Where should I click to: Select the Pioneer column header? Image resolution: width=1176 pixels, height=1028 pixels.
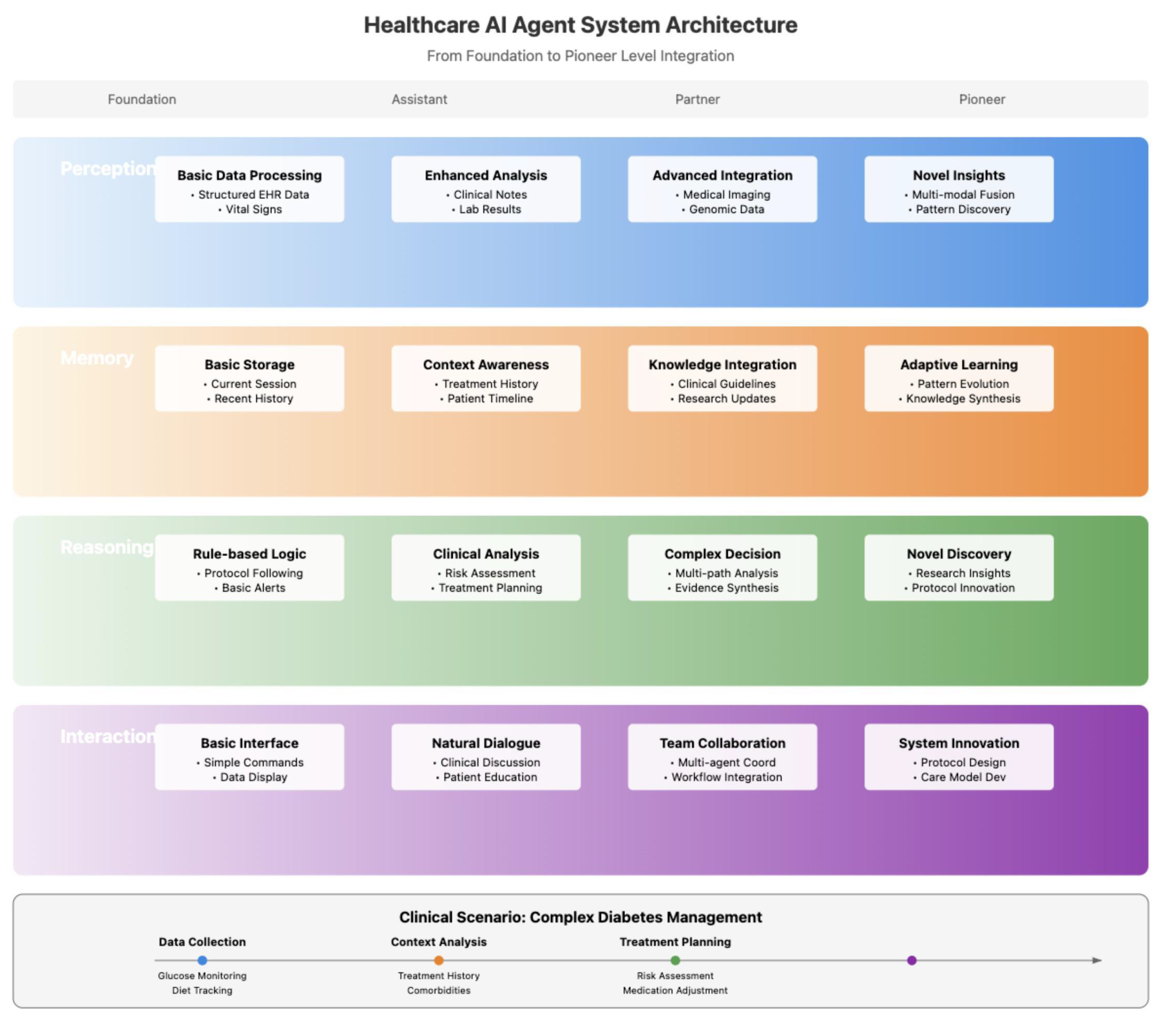pos(982,99)
